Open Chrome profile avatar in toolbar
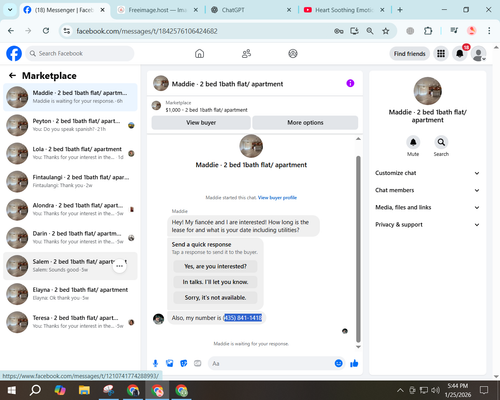The height and width of the screenshot is (400, 500). [x=471, y=31]
